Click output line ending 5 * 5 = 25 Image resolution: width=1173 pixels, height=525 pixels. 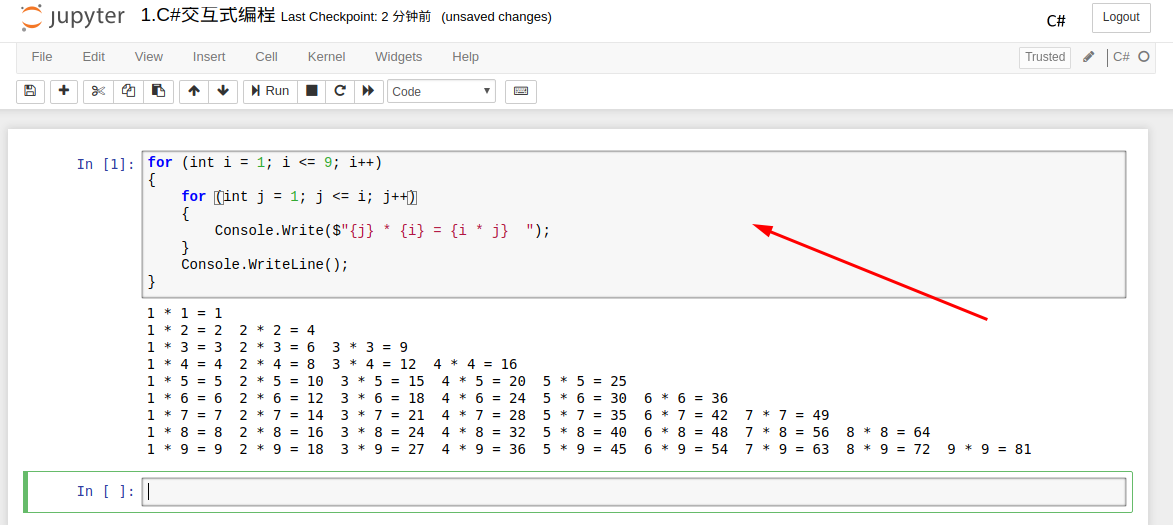click(x=387, y=381)
